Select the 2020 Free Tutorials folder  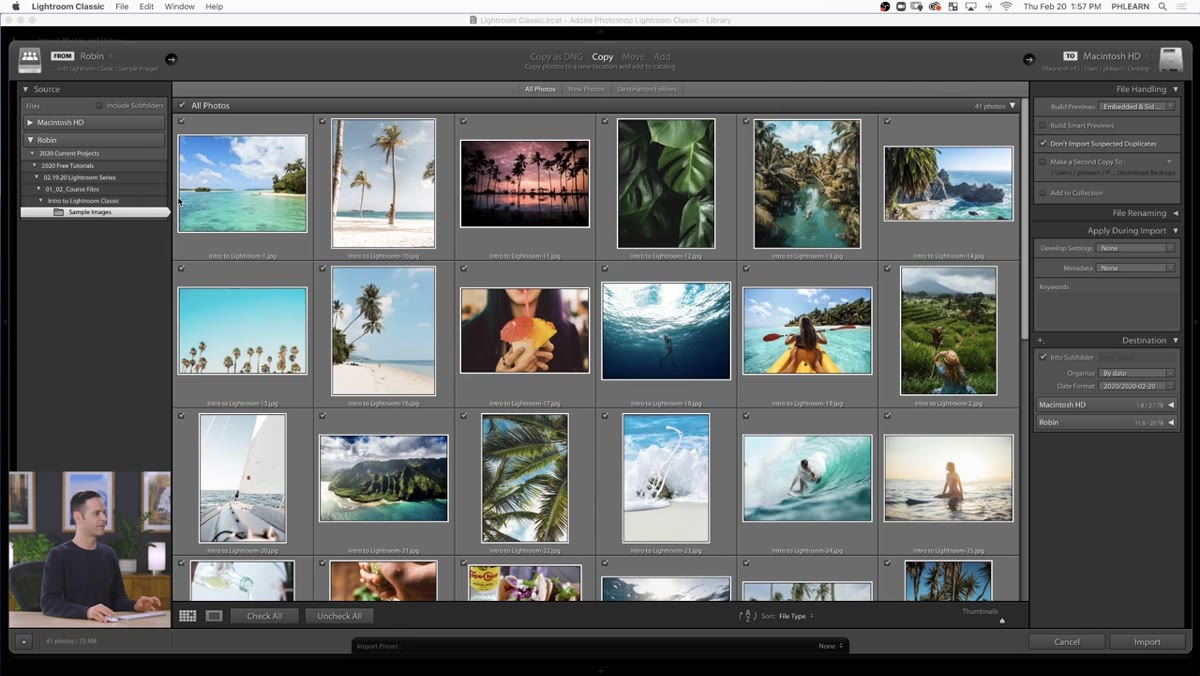click(67, 165)
